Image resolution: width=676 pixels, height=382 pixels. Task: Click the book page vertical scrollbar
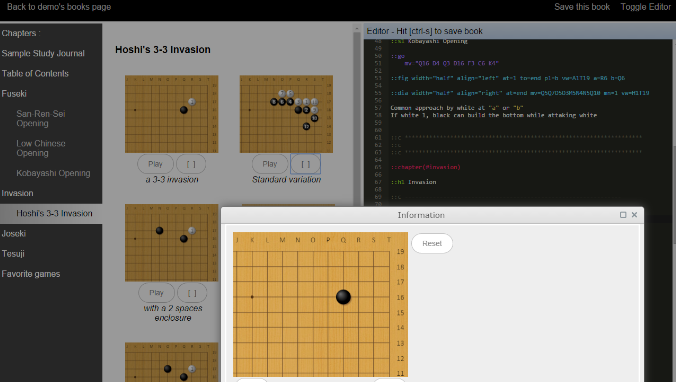pos(357,116)
